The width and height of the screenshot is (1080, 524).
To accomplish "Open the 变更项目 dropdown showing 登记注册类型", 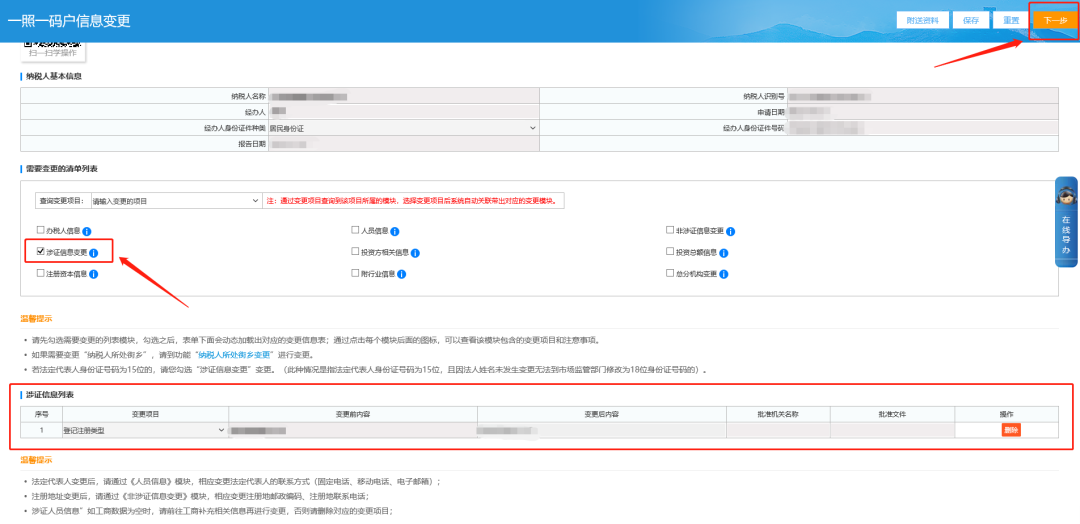I will coord(145,430).
